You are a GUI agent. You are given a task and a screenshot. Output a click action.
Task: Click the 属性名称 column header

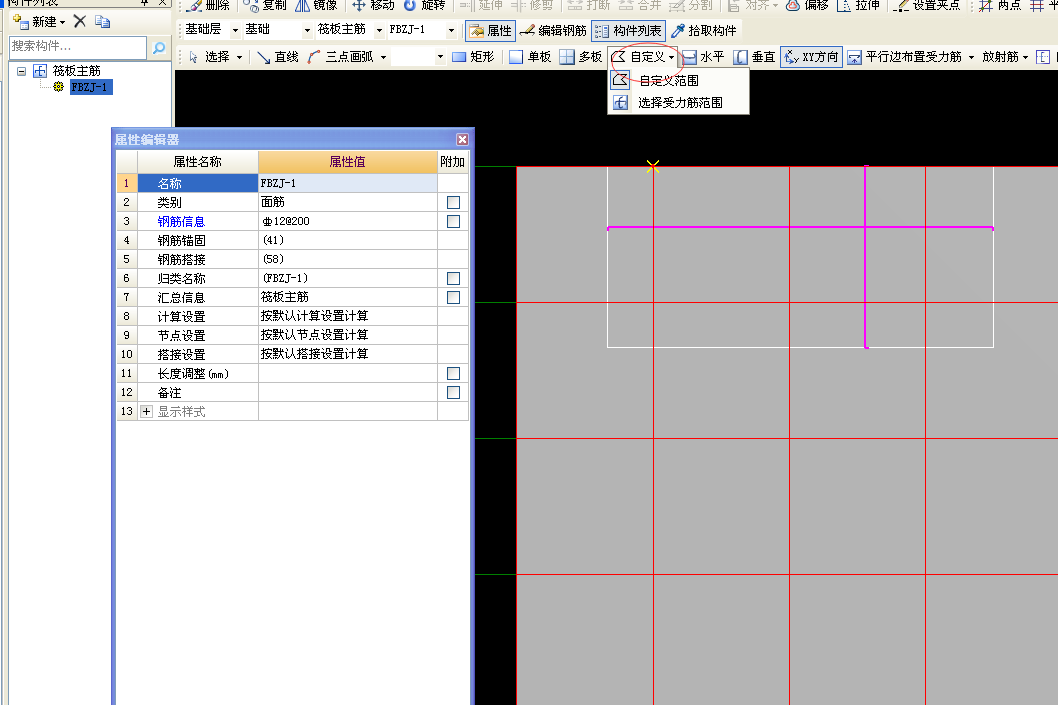[198, 162]
